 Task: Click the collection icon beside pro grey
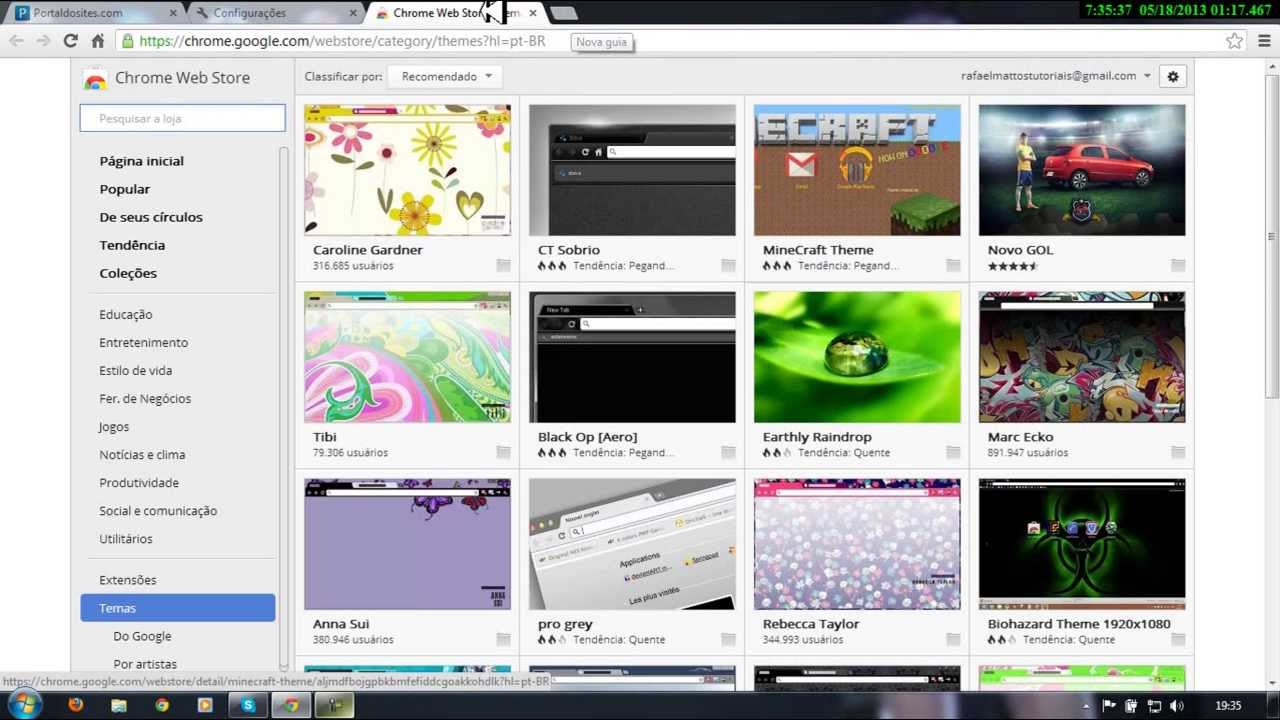click(728, 639)
